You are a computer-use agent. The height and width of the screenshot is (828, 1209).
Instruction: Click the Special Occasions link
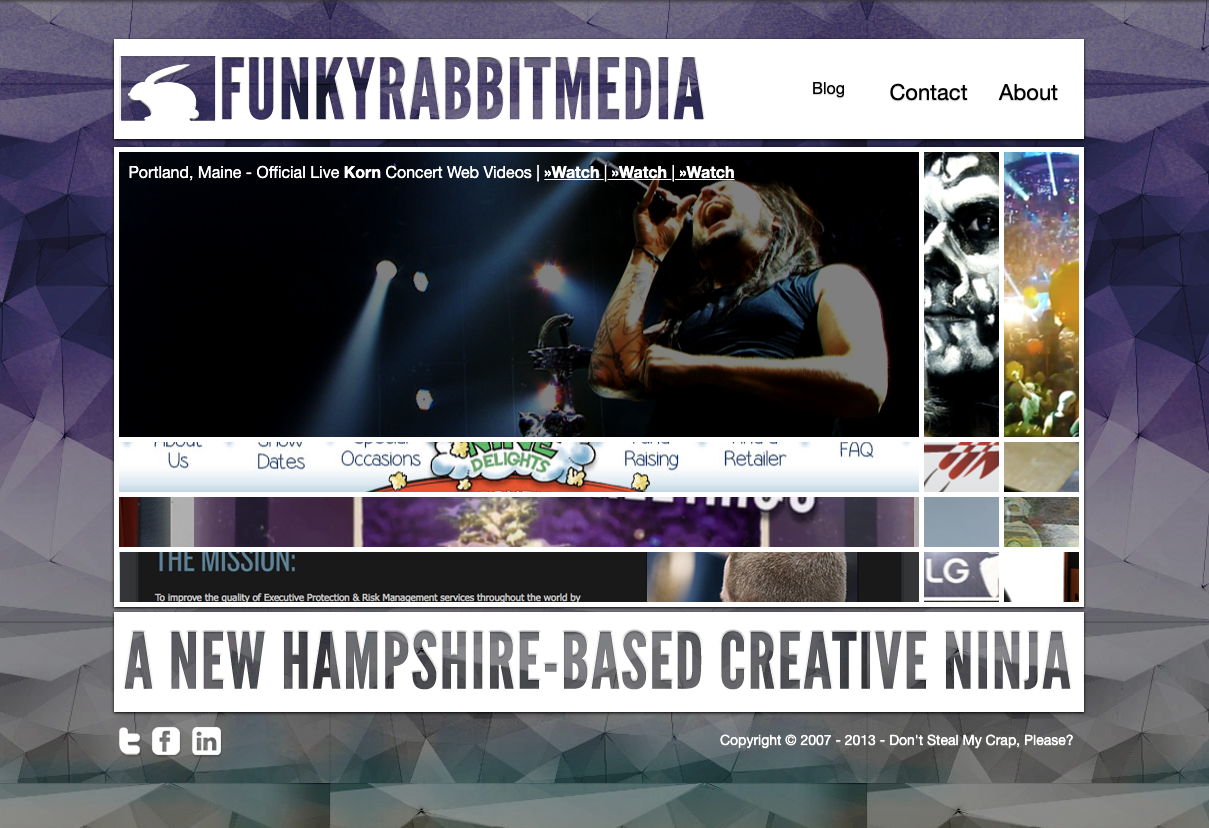tap(381, 451)
